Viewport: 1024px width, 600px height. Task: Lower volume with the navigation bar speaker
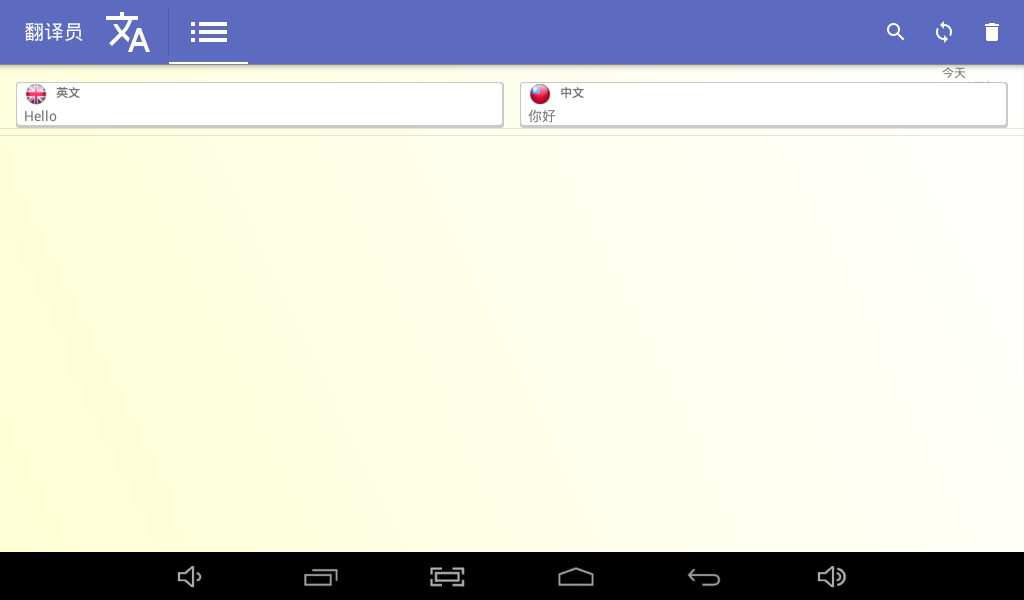(189, 576)
